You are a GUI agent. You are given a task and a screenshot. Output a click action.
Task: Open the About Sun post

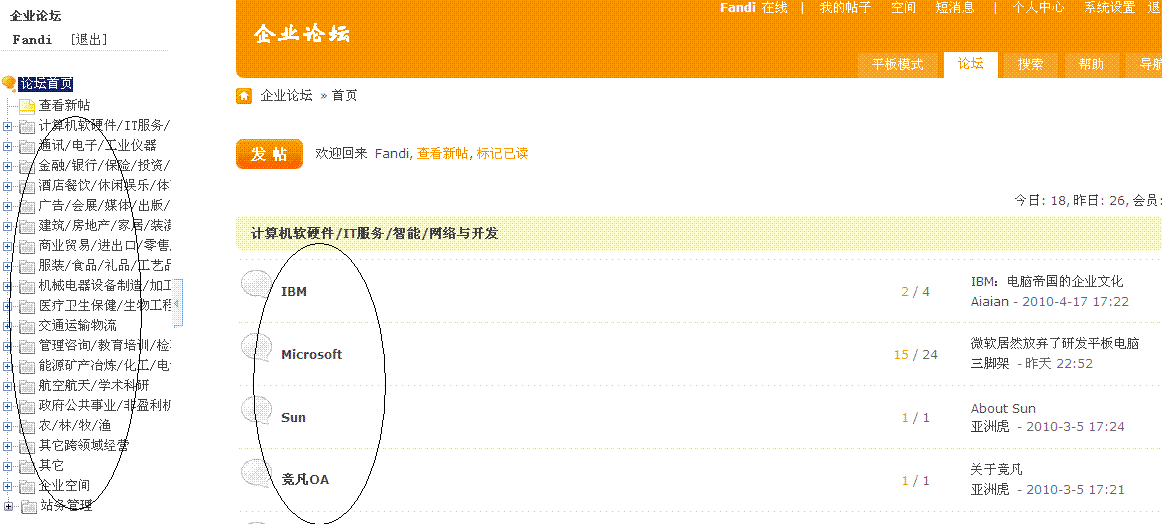click(x=1003, y=408)
